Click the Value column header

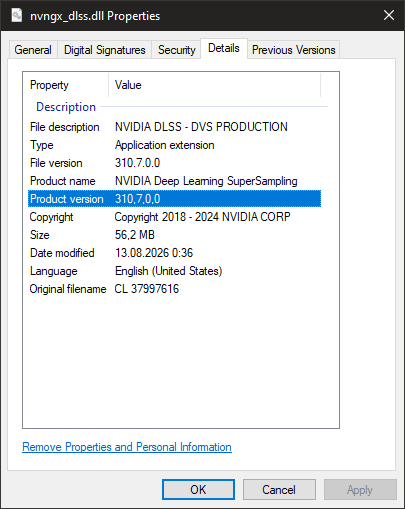coord(214,85)
